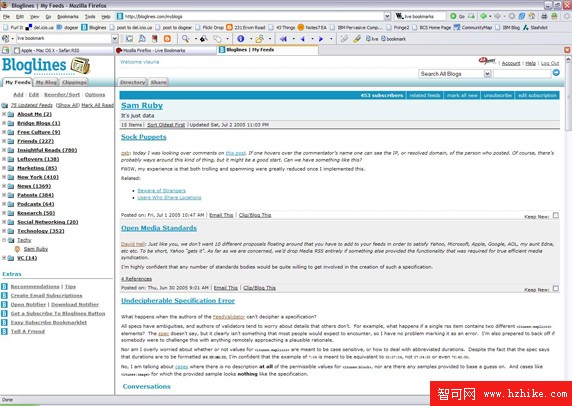This screenshot has width=572, height=406.
Task: Click the orange RSS icon in toolbar
Action: [167, 39]
